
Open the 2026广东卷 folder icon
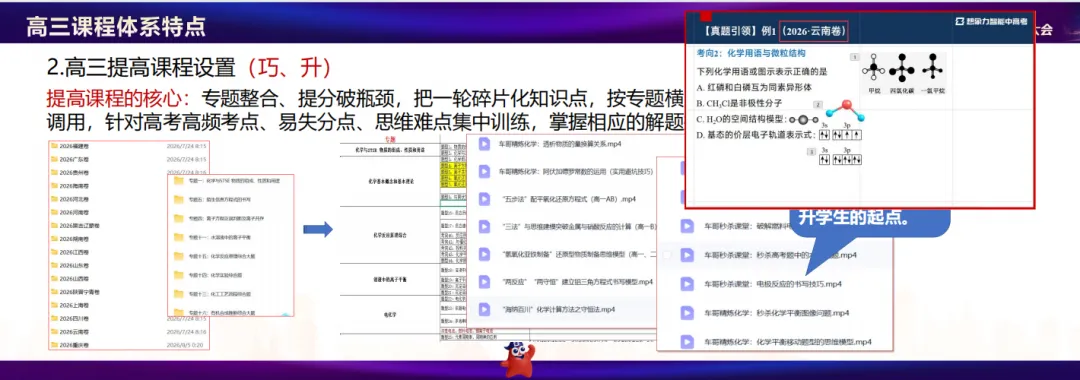[x=54, y=160]
